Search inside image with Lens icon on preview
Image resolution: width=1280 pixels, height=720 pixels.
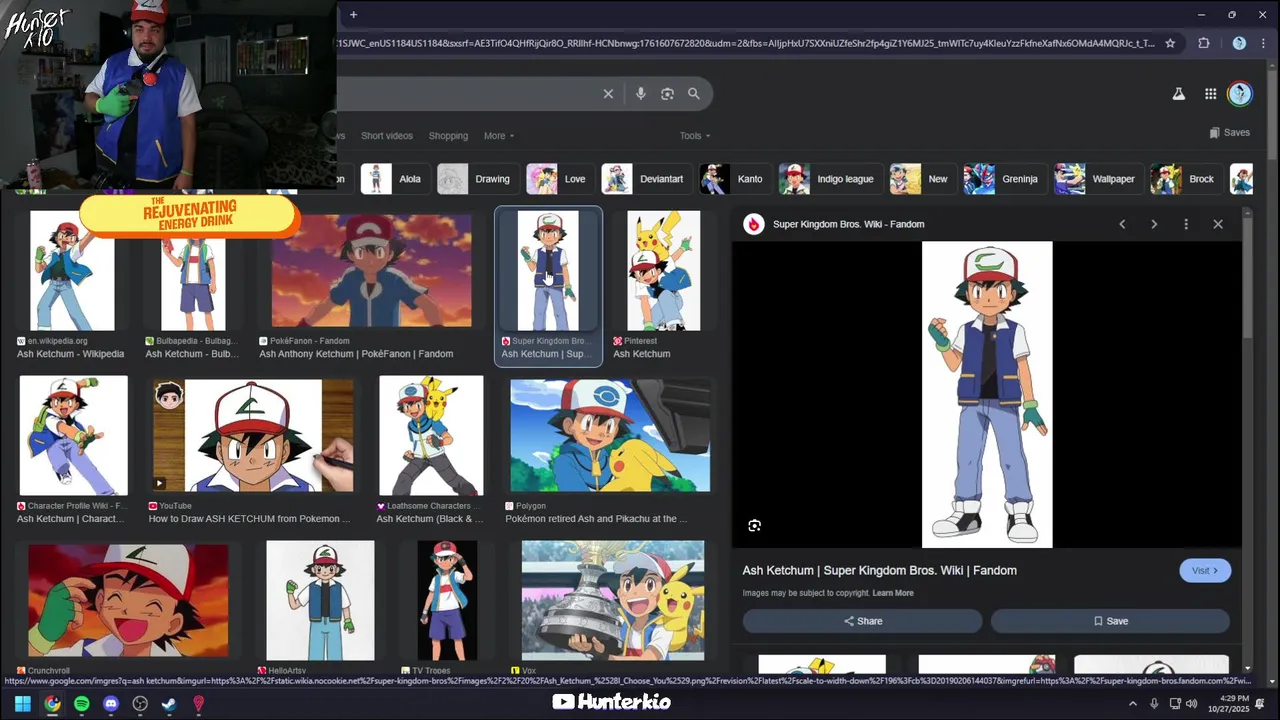(x=755, y=525)
